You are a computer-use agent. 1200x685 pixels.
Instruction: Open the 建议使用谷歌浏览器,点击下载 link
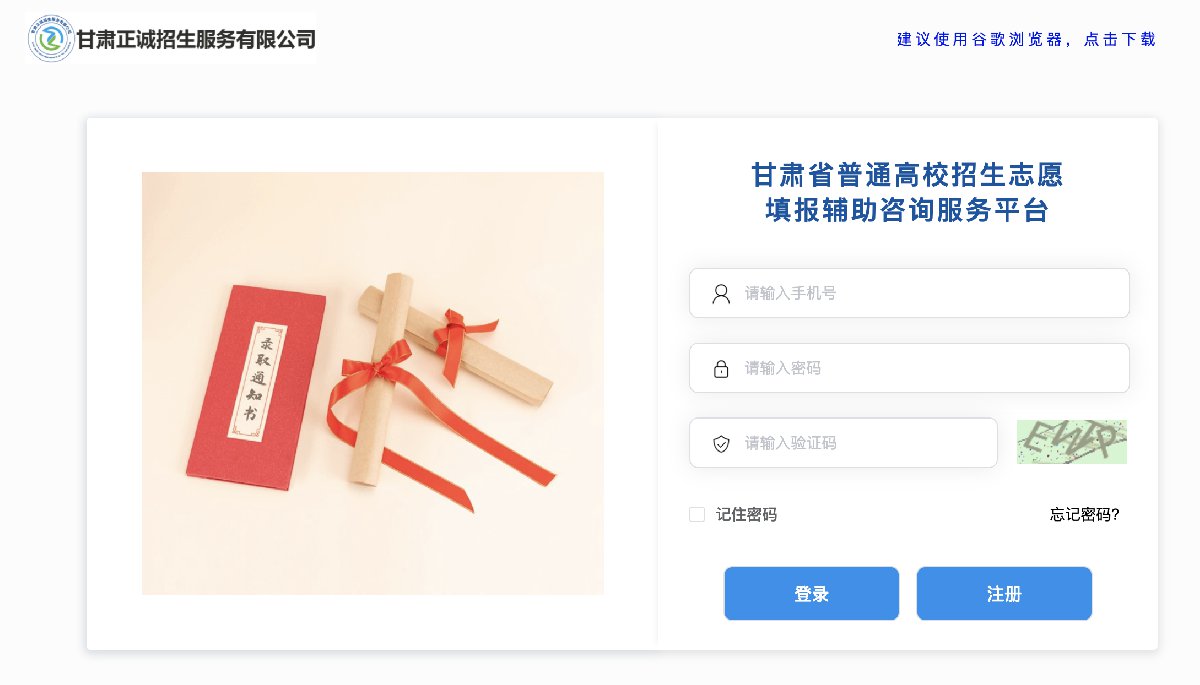point(1026,39)
